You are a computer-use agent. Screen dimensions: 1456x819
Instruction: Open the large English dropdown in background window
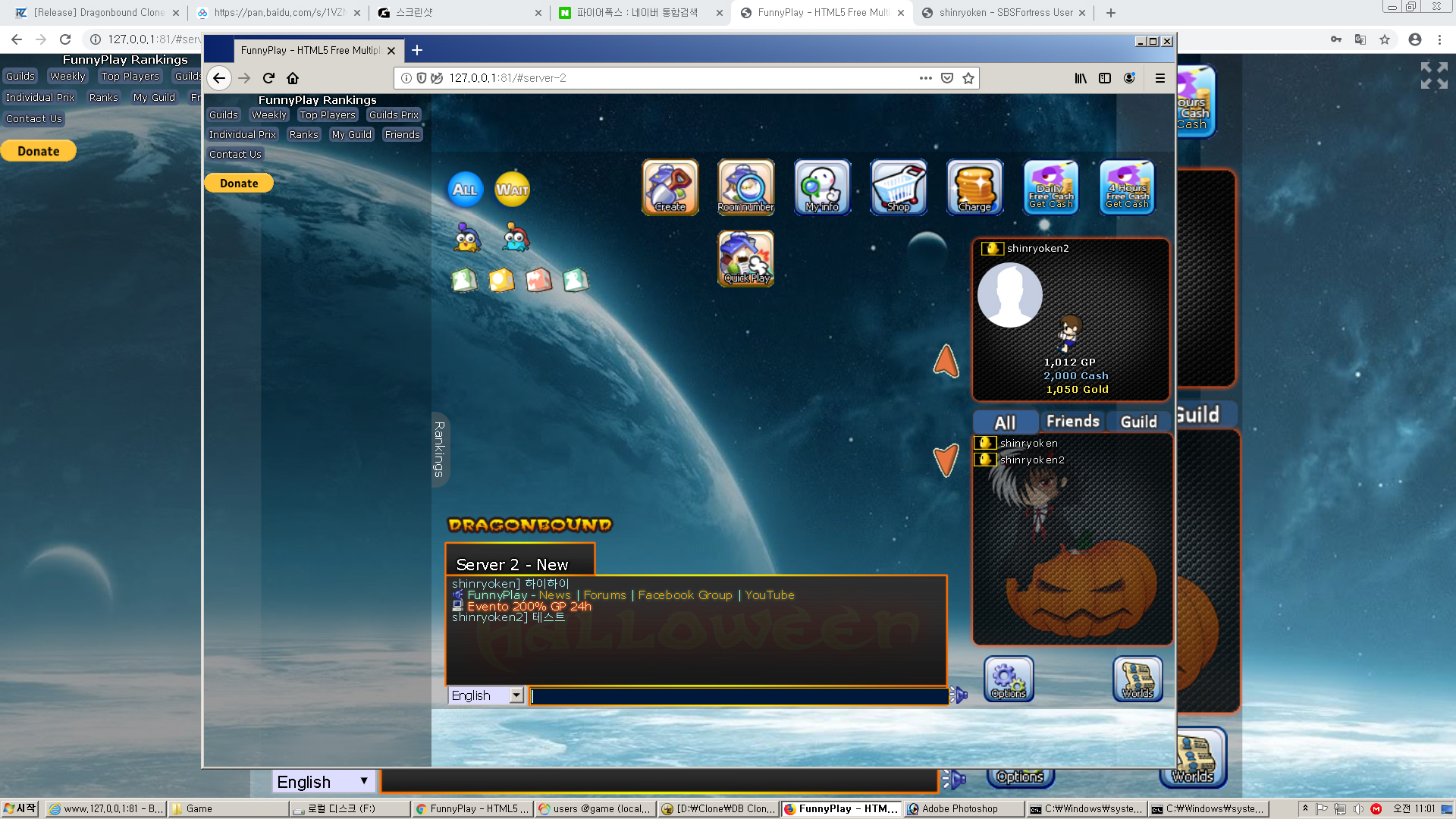click(x=322, y=782)
